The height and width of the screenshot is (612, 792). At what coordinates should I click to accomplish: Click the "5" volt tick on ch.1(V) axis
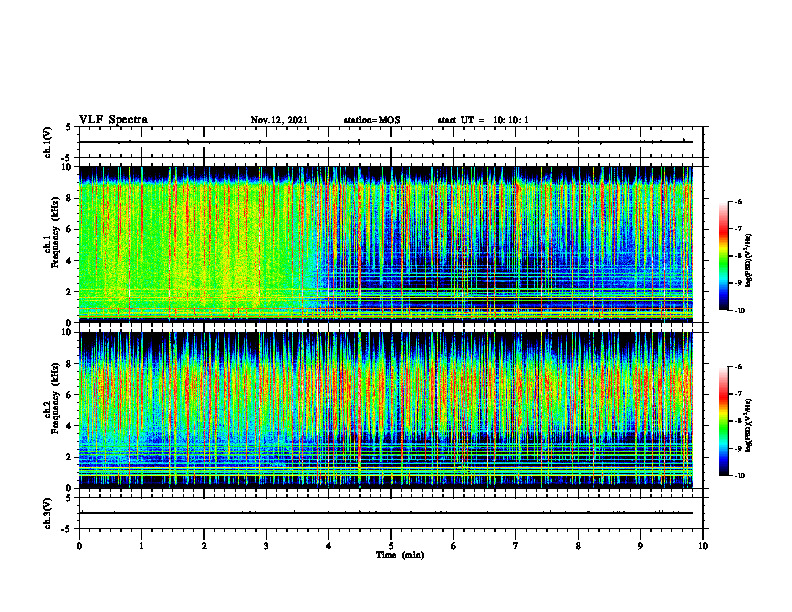tap(69, 127)
